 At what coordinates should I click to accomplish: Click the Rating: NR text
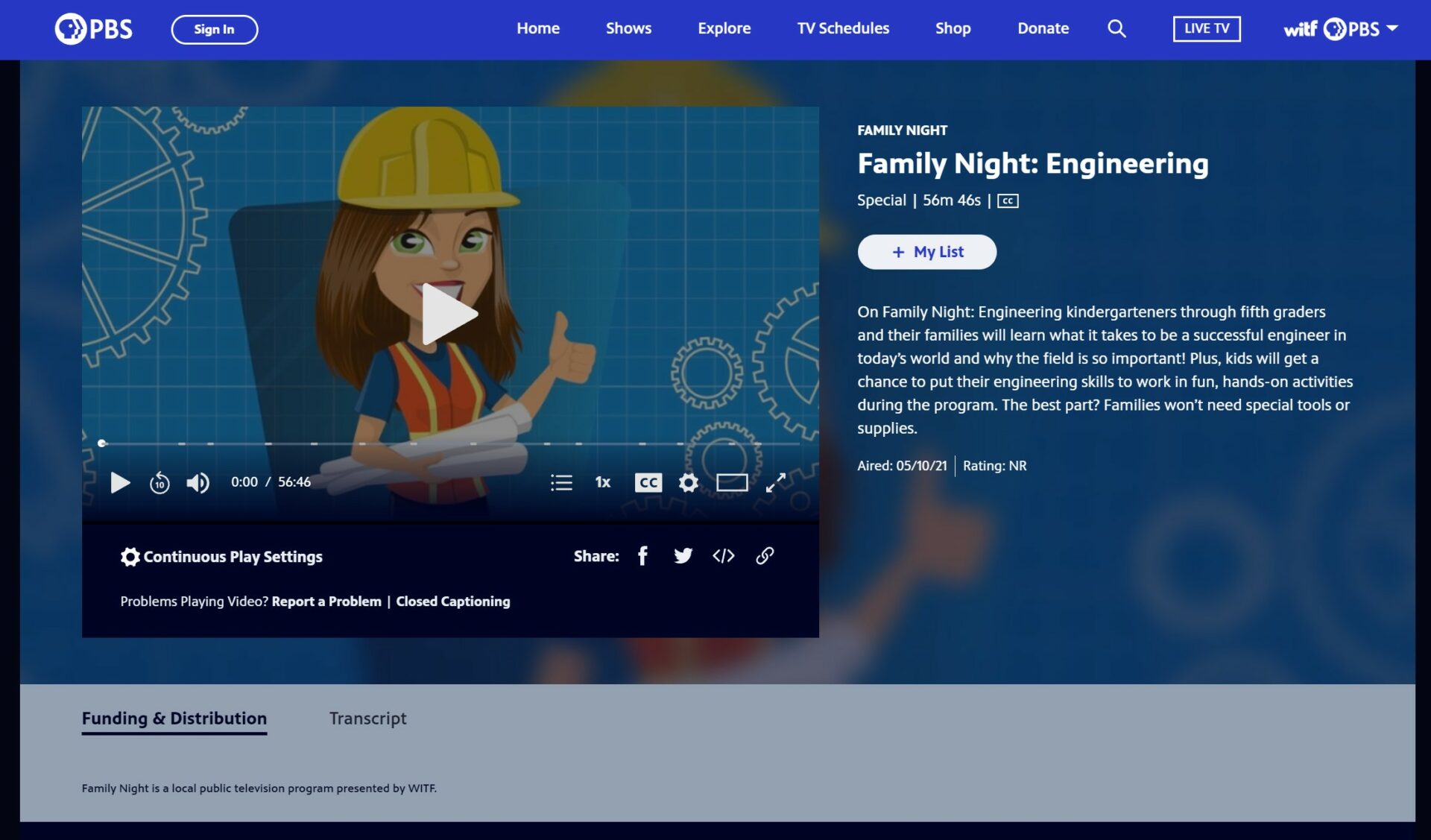point(995,466)
